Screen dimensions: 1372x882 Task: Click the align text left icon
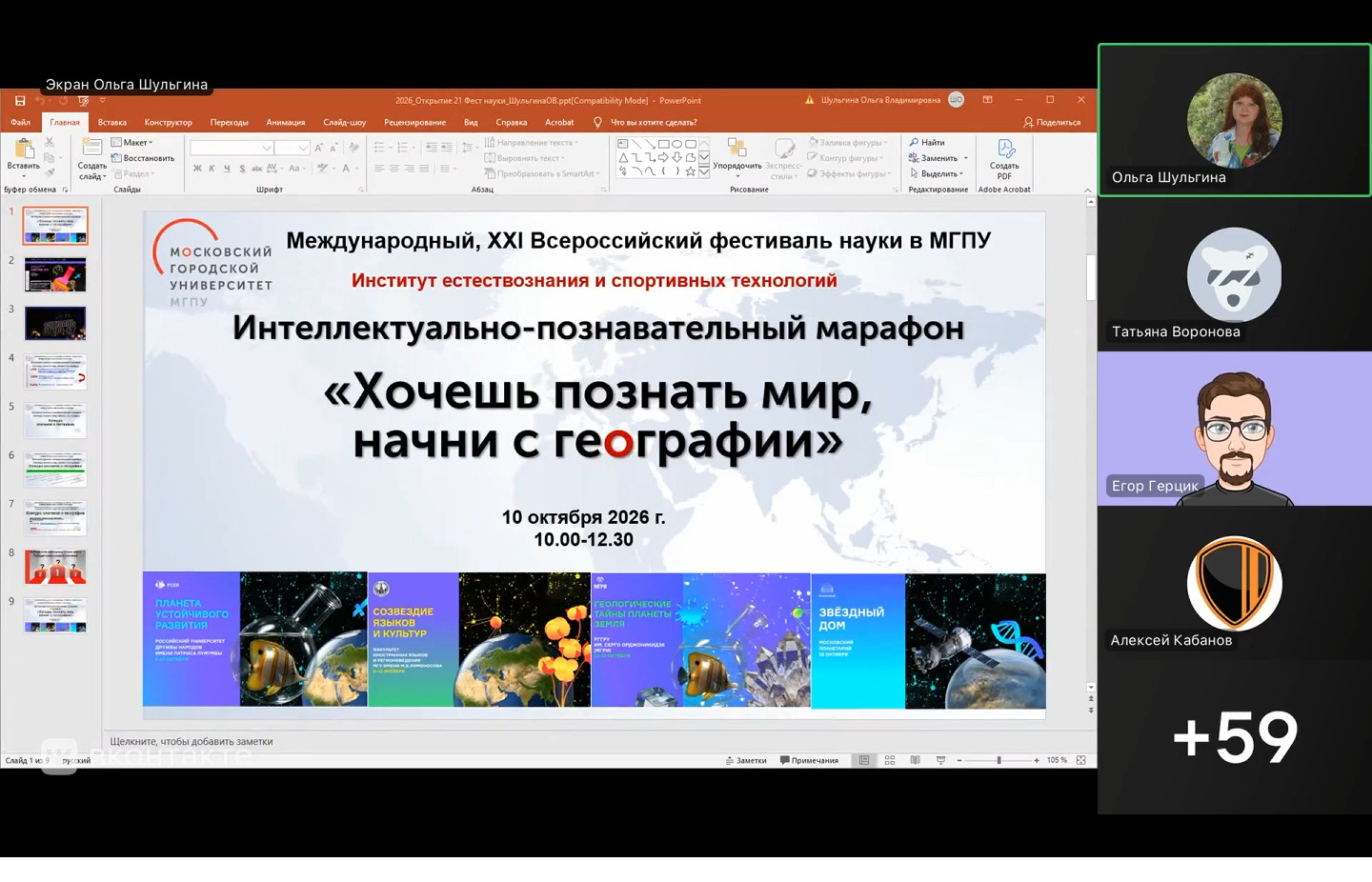click(379, 169)
